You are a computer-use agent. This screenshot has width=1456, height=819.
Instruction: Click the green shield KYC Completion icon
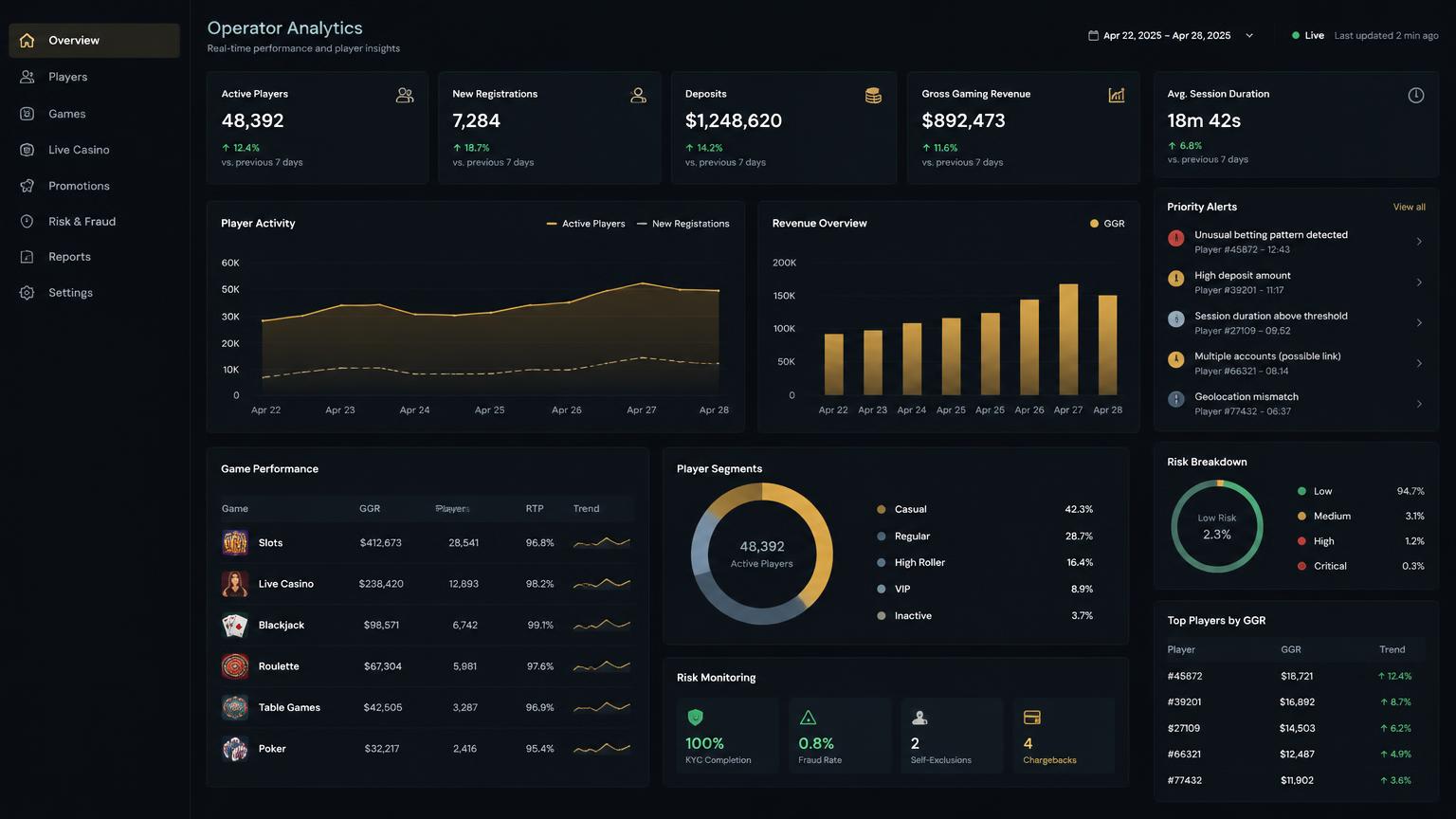(695, 718)
